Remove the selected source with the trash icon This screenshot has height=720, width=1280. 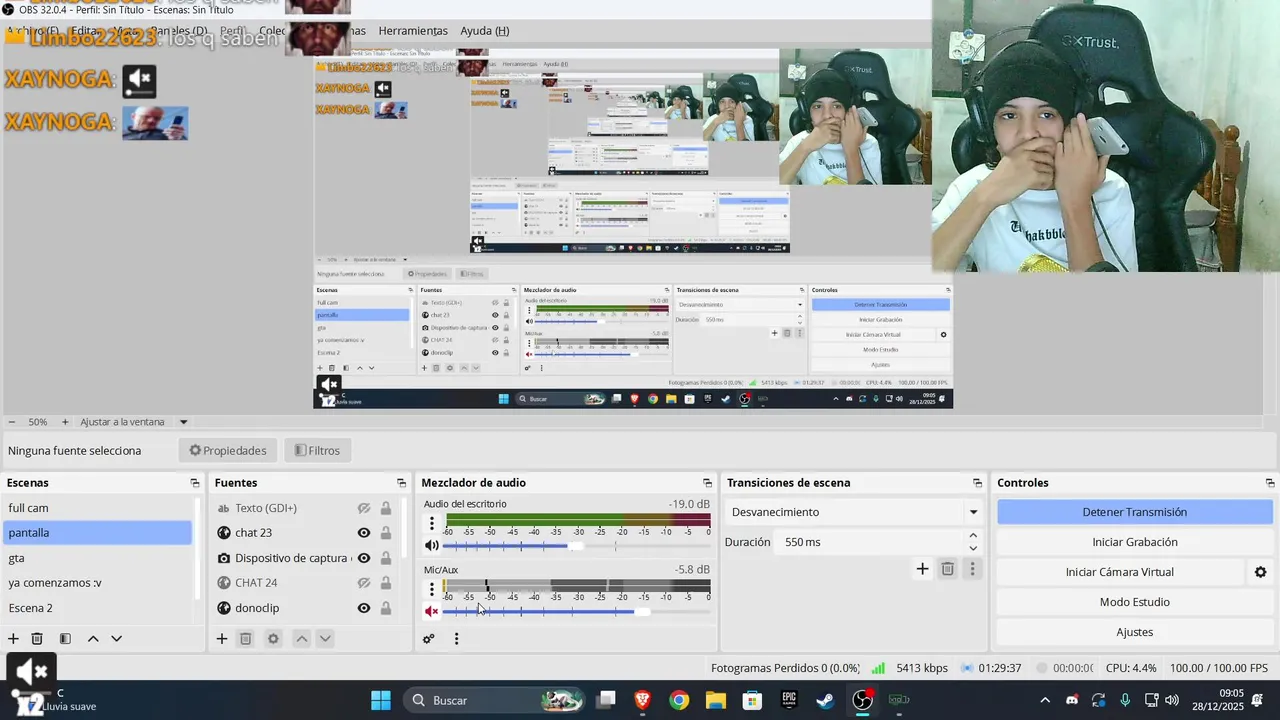tap(246, 638)
